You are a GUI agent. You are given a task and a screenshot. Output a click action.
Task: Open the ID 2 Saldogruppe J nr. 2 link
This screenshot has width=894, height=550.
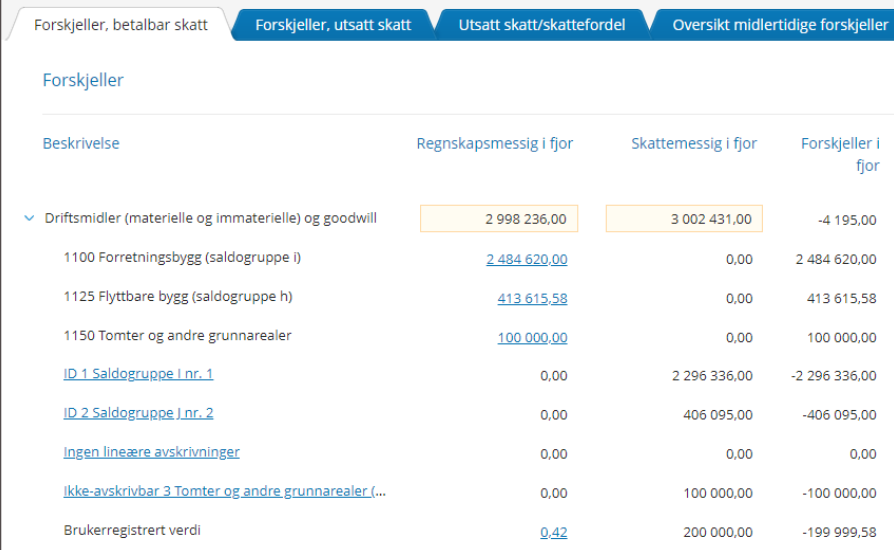138,413
